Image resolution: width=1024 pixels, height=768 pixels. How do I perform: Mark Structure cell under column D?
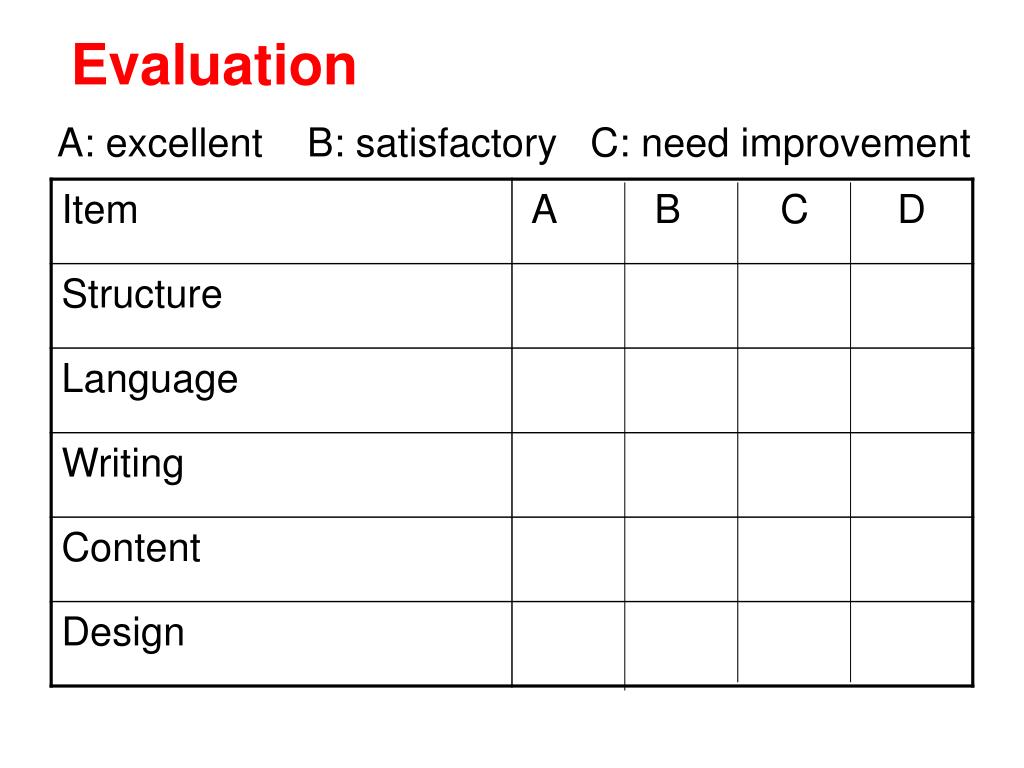coord(912,306)
